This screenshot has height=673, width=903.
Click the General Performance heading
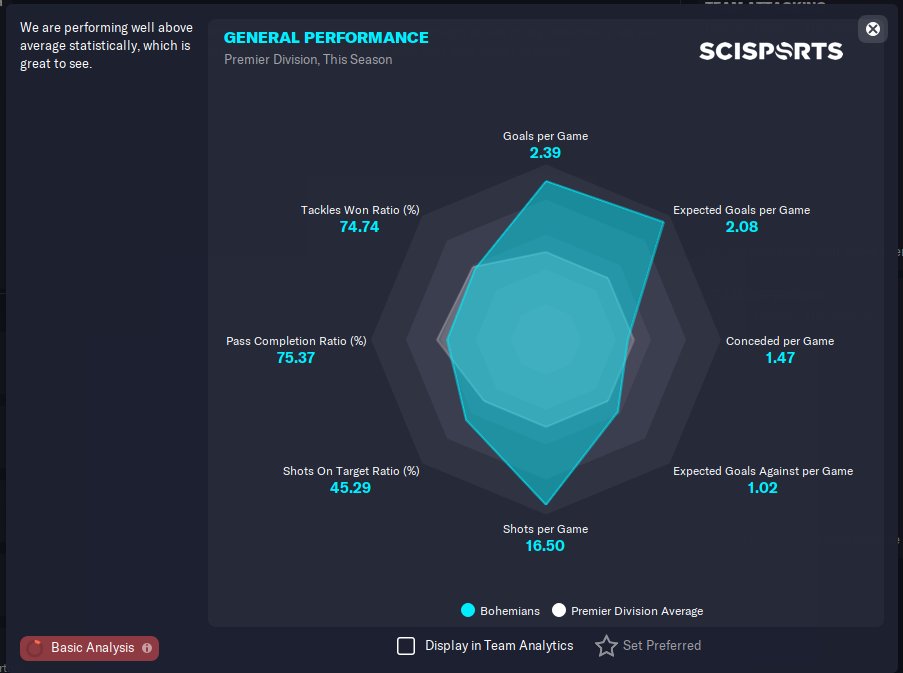(x=326, y=37)
